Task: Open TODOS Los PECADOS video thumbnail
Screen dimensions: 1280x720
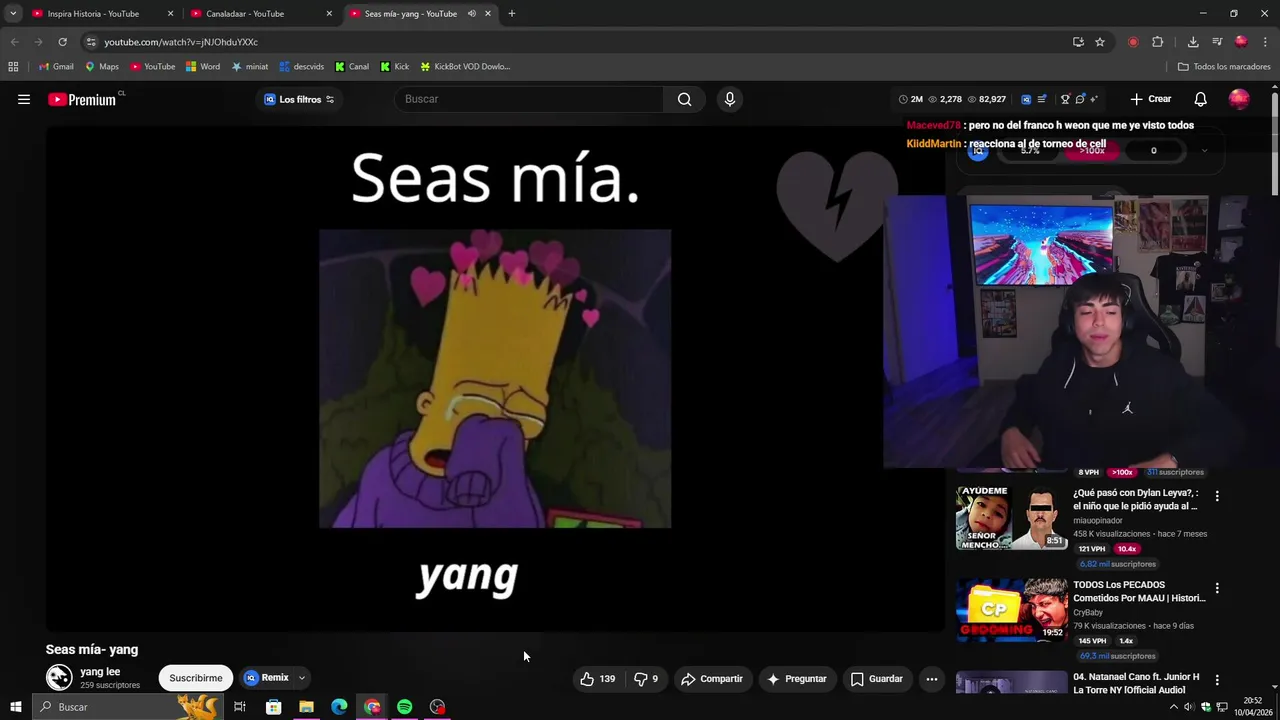Action: tap(1011, 610)
